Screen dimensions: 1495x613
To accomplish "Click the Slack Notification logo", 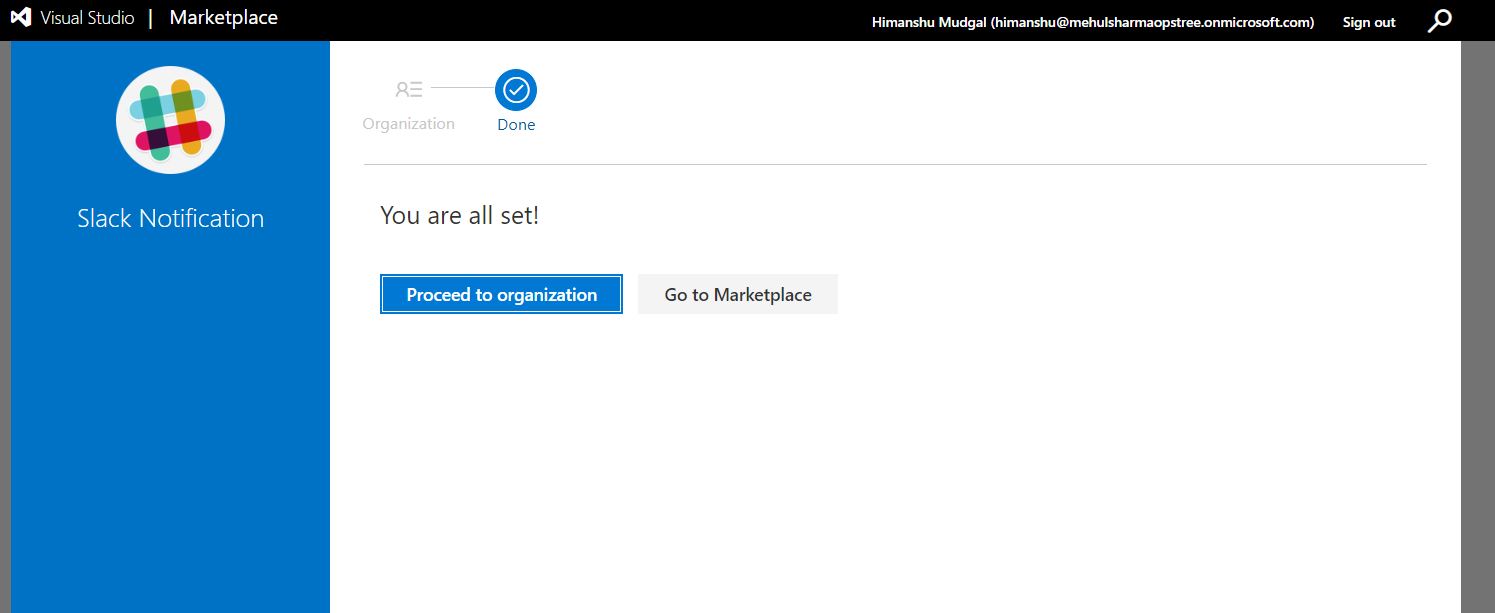I will point(170,120).
